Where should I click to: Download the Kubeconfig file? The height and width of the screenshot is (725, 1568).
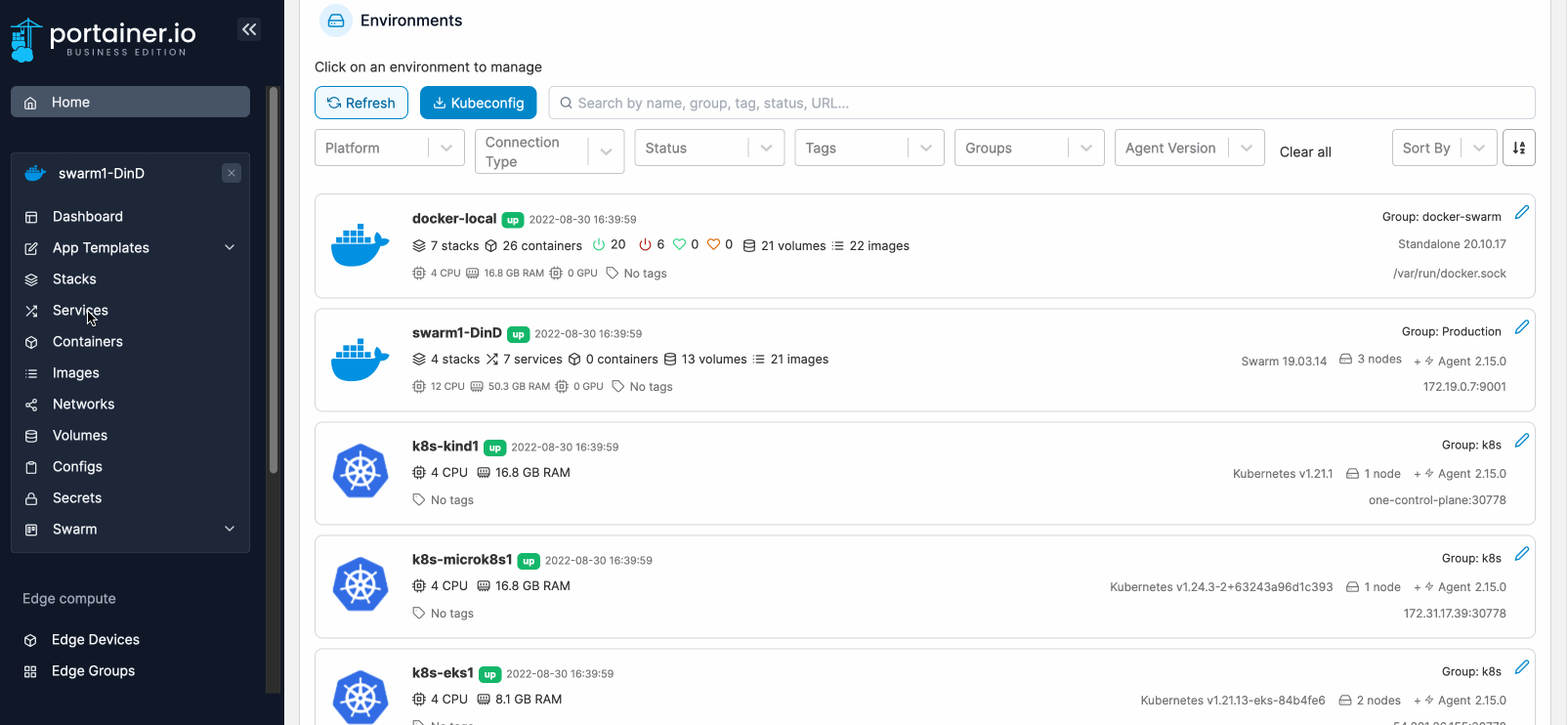(x=479, y=103)
